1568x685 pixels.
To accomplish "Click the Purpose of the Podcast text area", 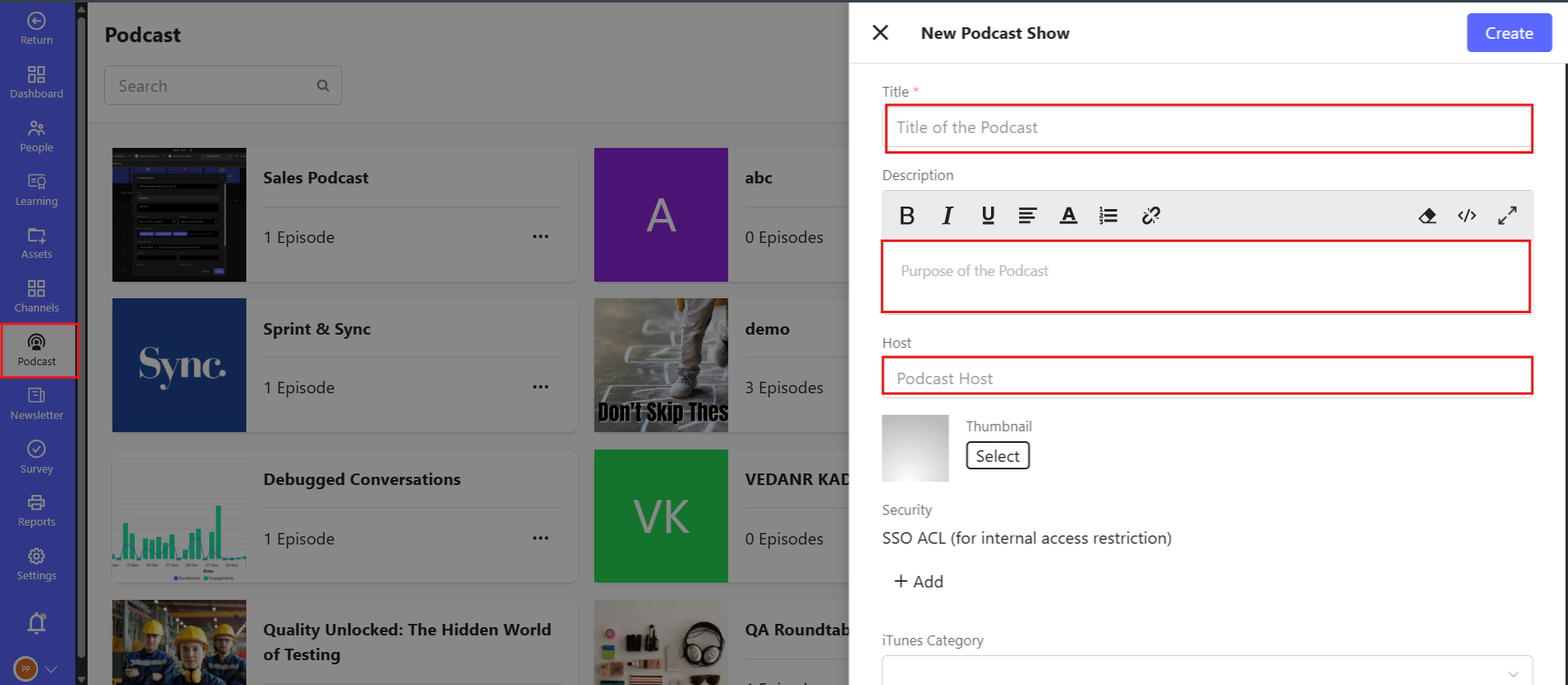I will 1206,277.
